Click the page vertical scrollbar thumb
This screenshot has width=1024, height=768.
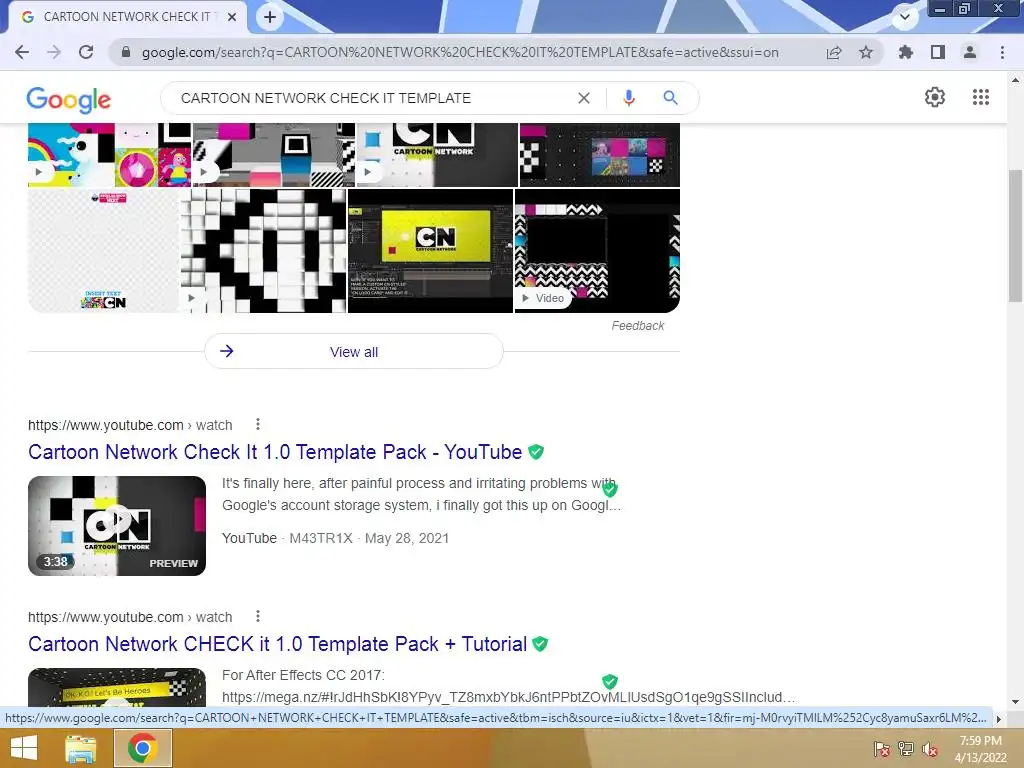(x=1015, y=235)
